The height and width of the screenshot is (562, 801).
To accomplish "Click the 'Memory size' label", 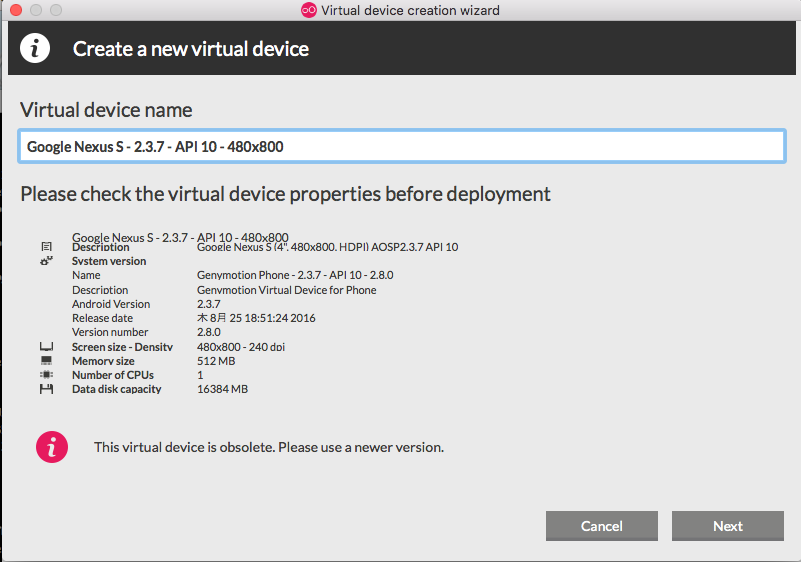I will (x=103, y=361).
